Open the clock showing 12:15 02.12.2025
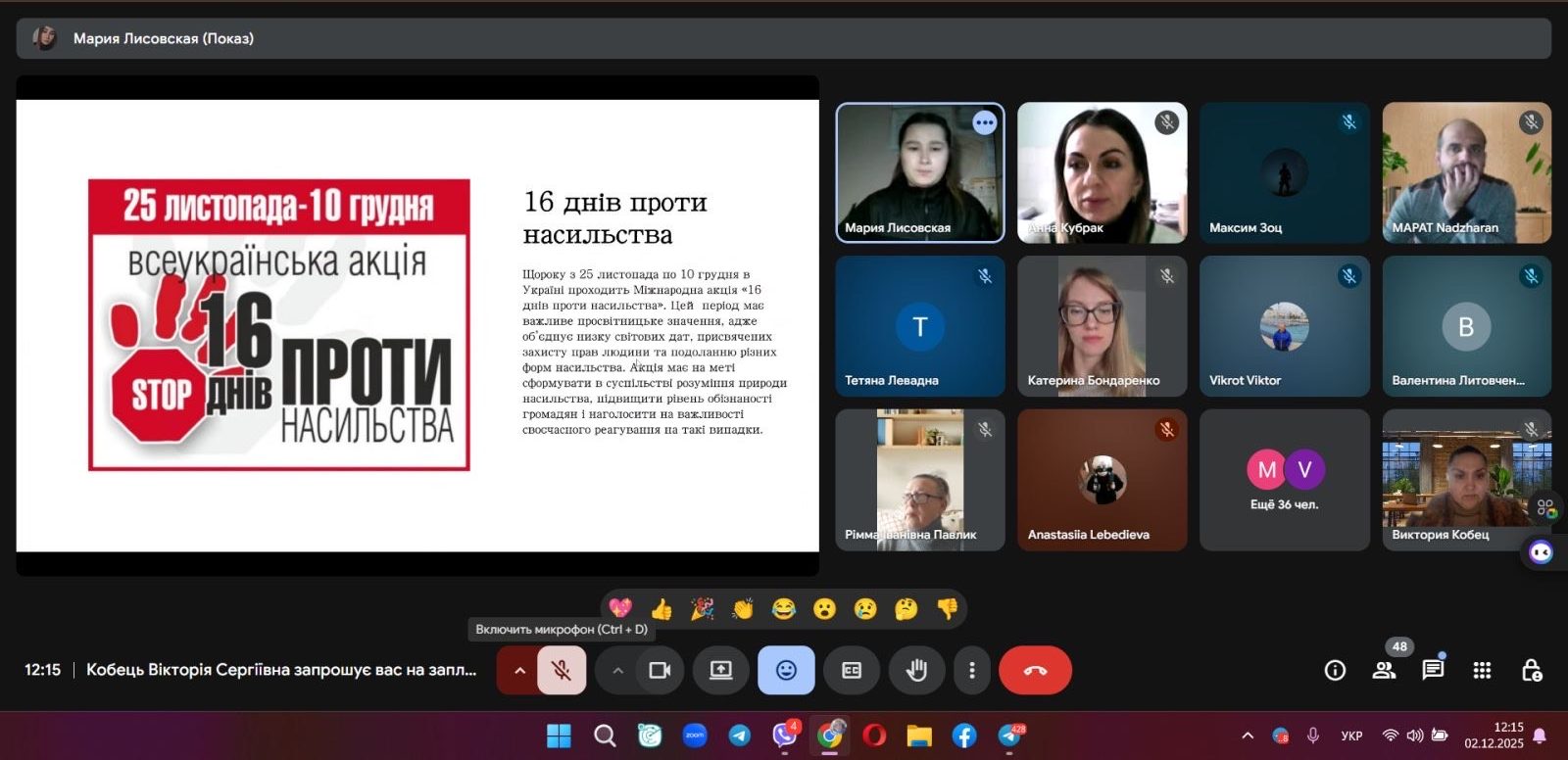 pyautogui.click(x=1494, y=736)
